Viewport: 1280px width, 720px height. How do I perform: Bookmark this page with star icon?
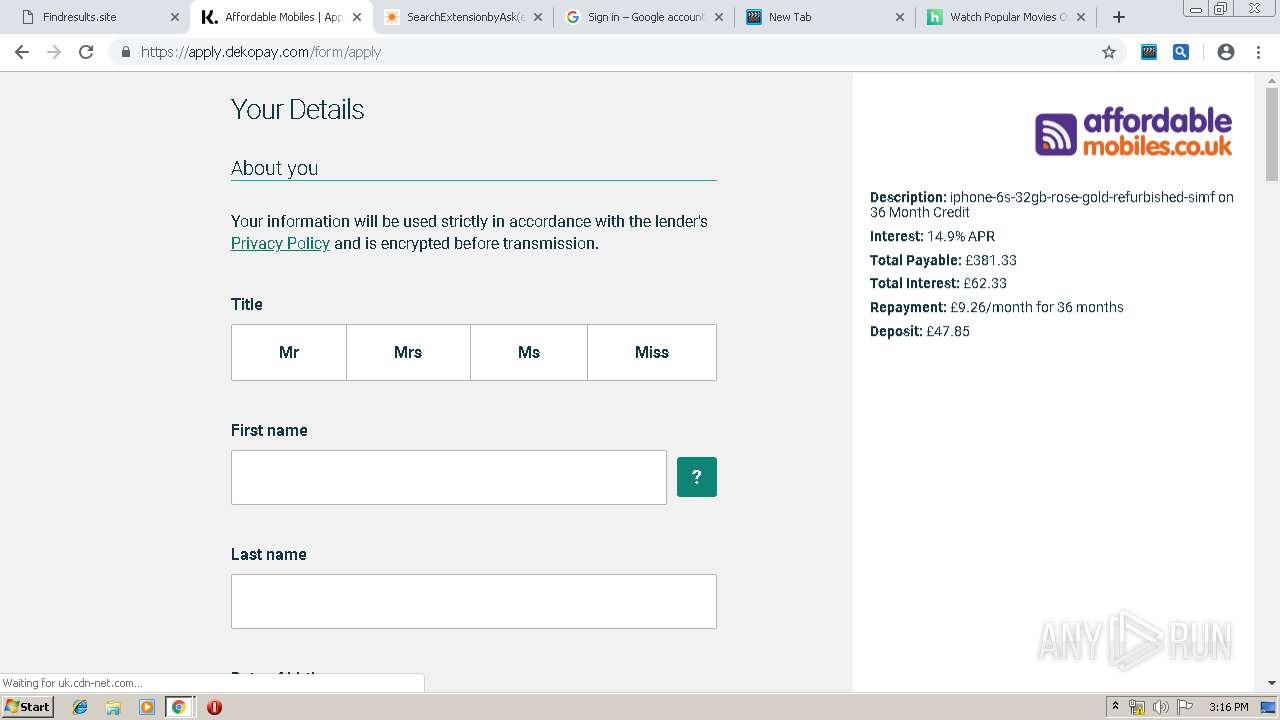pyautogui.click(x=1109, y=52)
